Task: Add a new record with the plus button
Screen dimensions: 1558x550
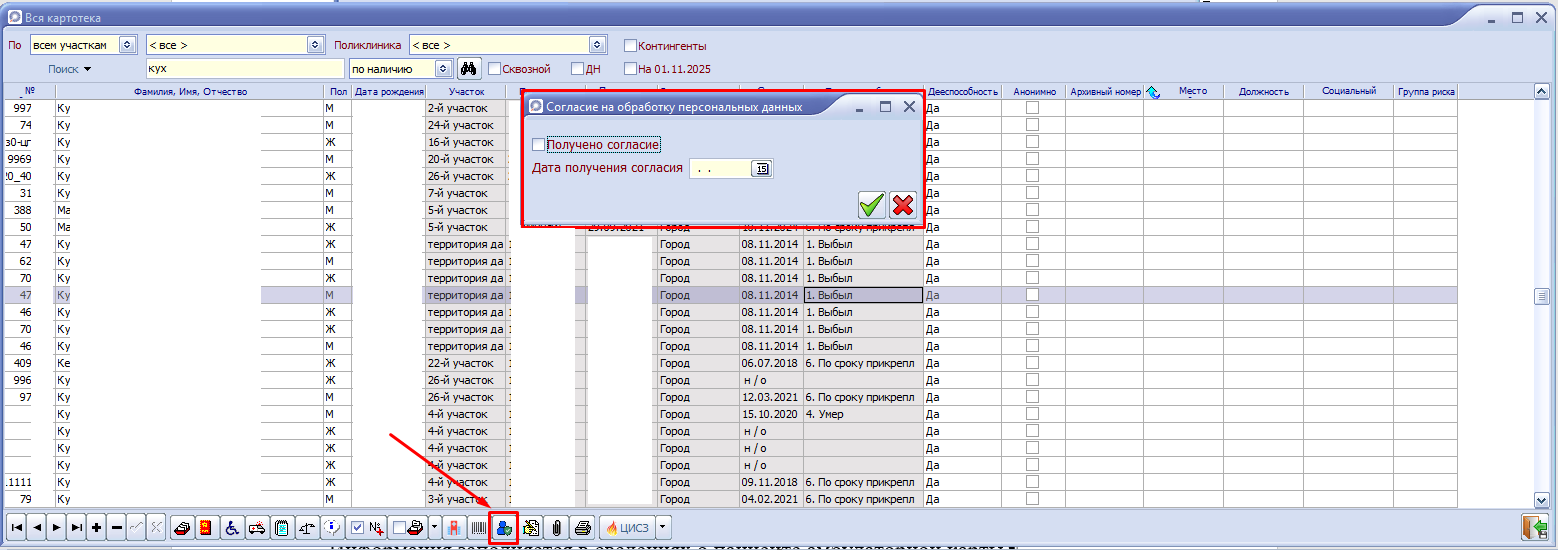Action: pyautogui.click(x=97, y=527)
